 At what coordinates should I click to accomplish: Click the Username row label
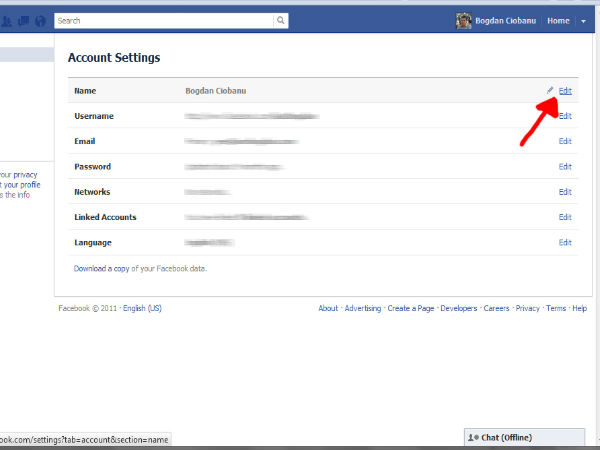tap(94, 116)
